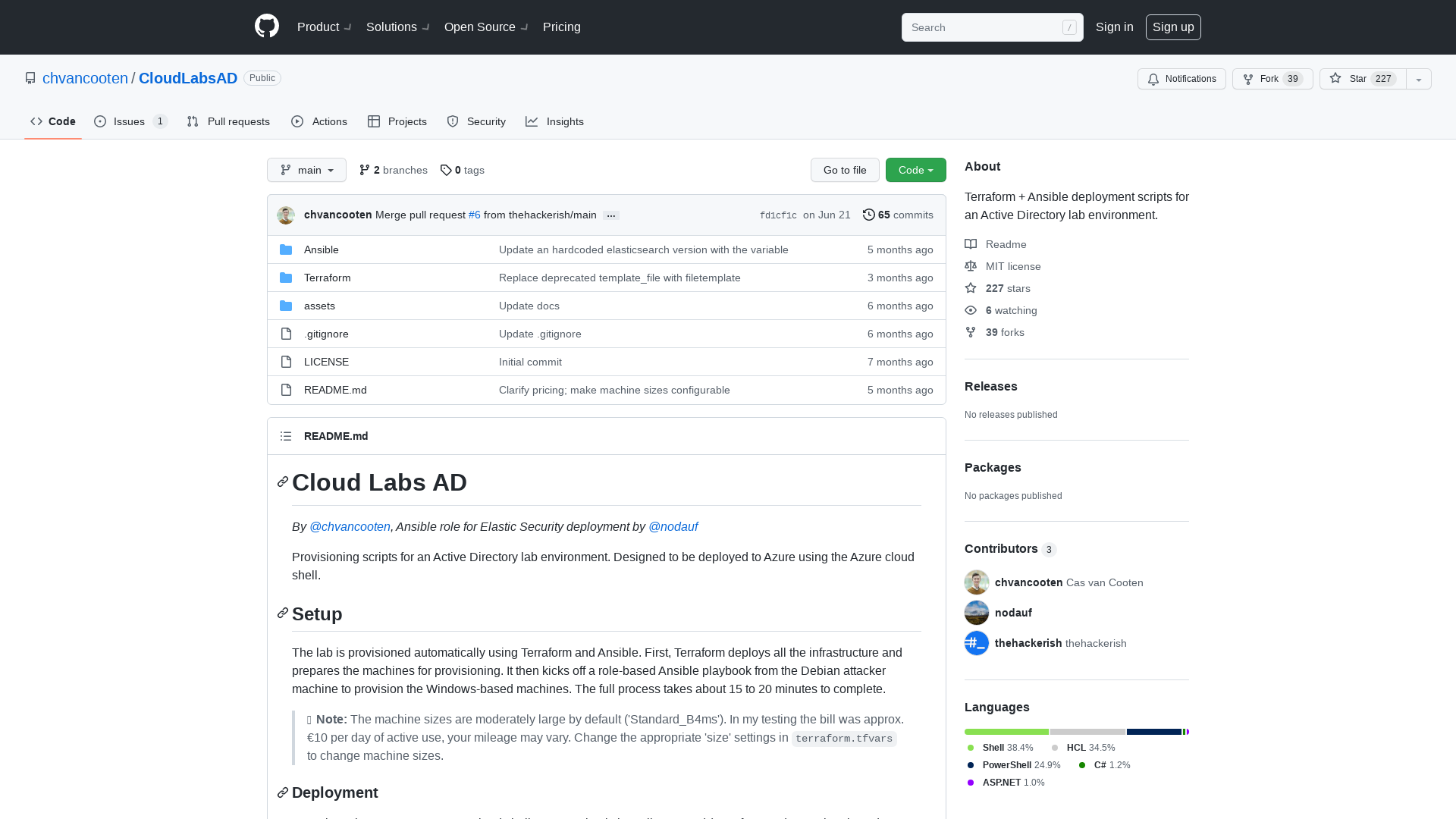
Task: Click the GitHub logo icon
Action: (x=267, y=27)
